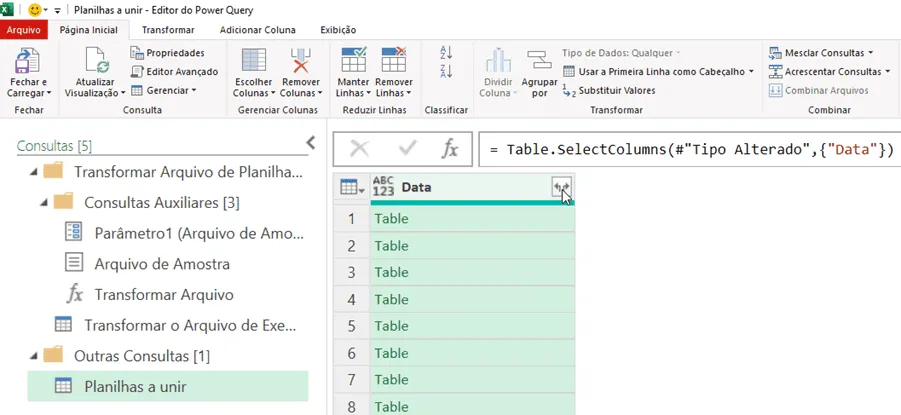Select the Data column header
901x415 pixels.
(473, 187)
